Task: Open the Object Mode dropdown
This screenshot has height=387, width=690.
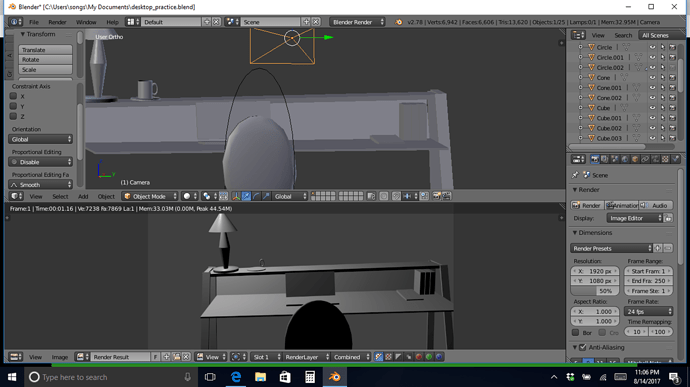Action: pos(150,196)
